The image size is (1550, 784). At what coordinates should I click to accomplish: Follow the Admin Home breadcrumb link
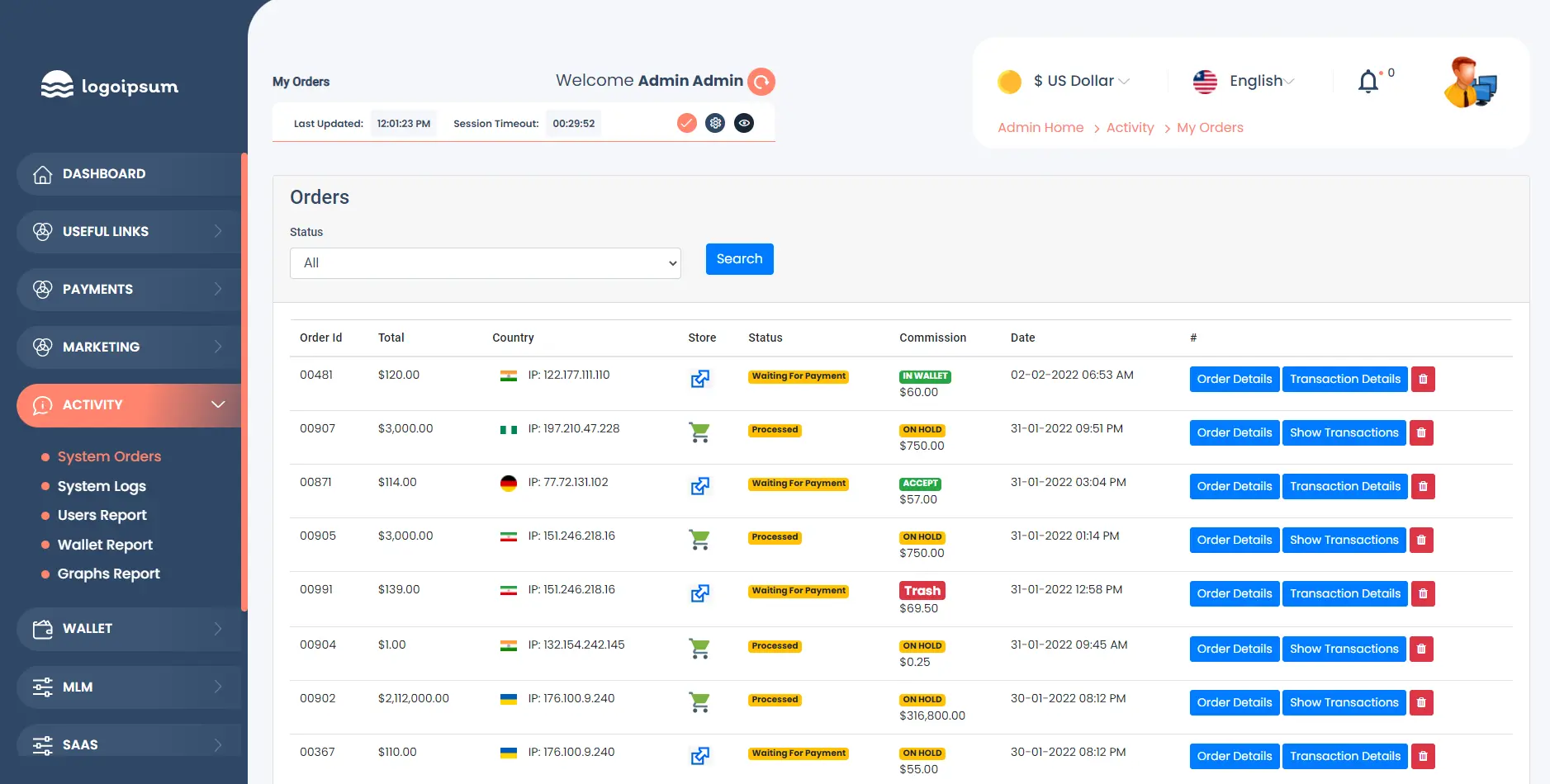[x=1040, y=127]
